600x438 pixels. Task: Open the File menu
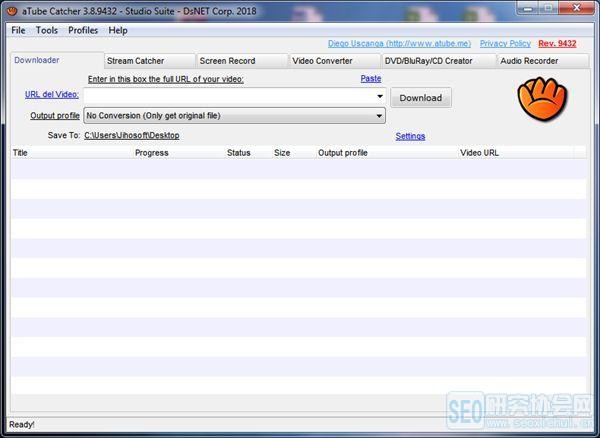coord(18,30)
